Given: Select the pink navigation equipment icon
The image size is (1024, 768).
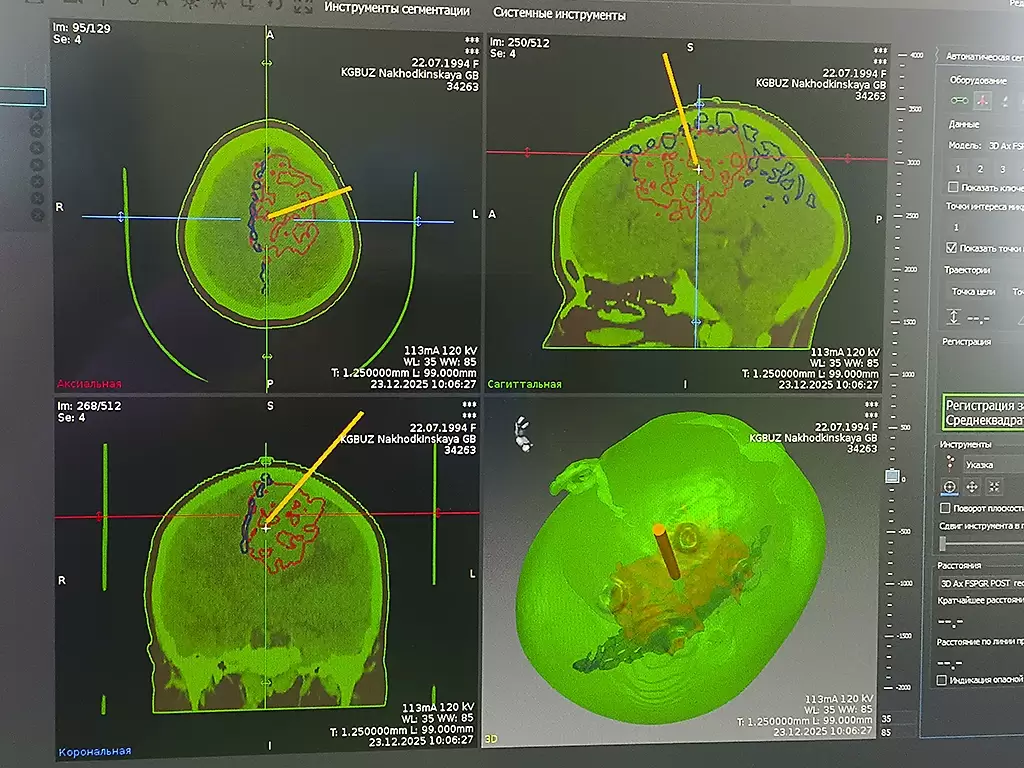Looking at the screenshot, I should [983, 100].
